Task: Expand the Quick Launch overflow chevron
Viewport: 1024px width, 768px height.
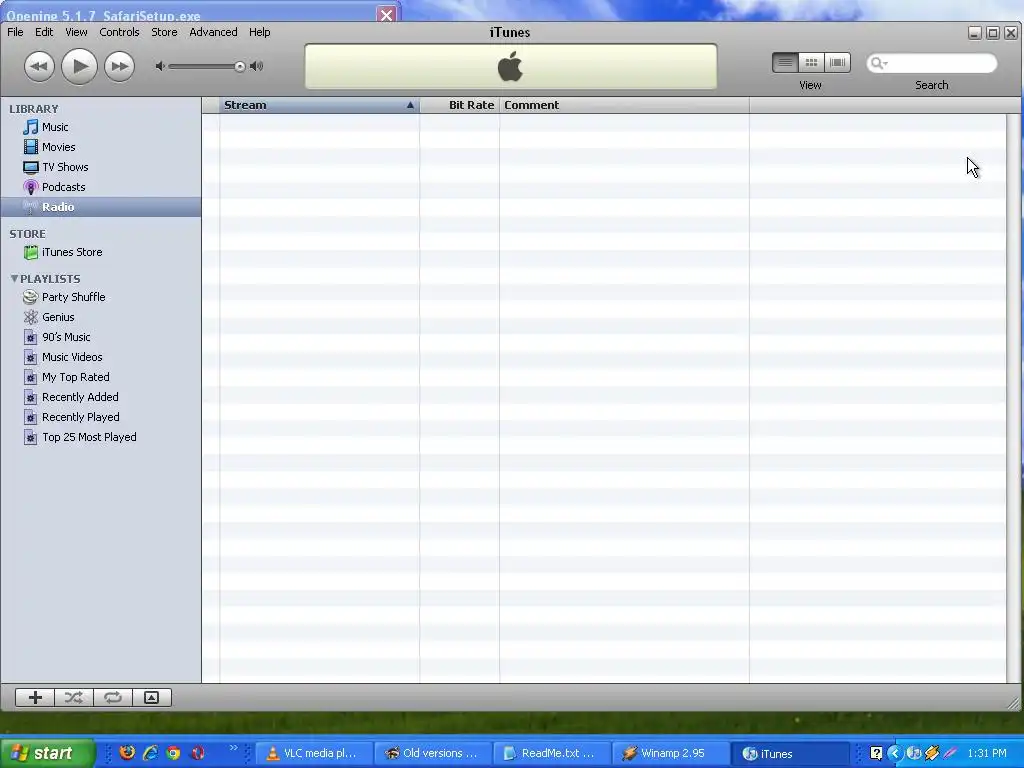Action: [233, 748]
